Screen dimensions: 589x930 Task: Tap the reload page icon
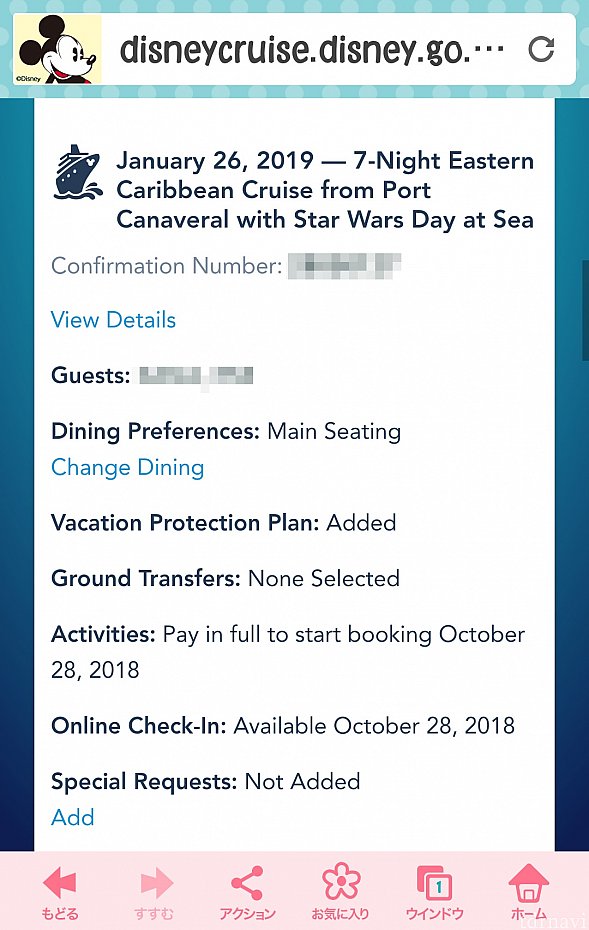coord(541,49)
